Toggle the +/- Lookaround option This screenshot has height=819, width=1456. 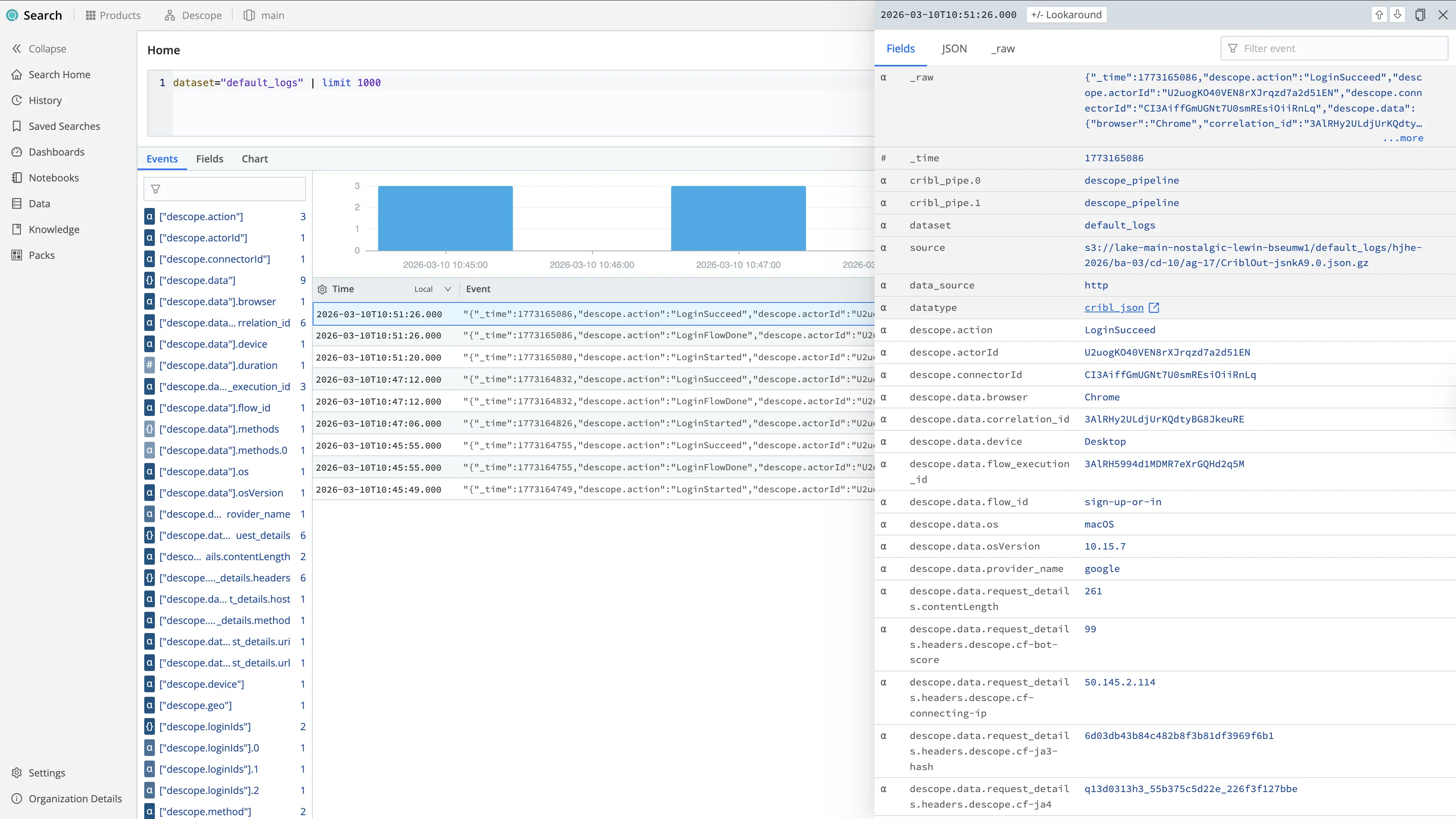coord(1066,14)
